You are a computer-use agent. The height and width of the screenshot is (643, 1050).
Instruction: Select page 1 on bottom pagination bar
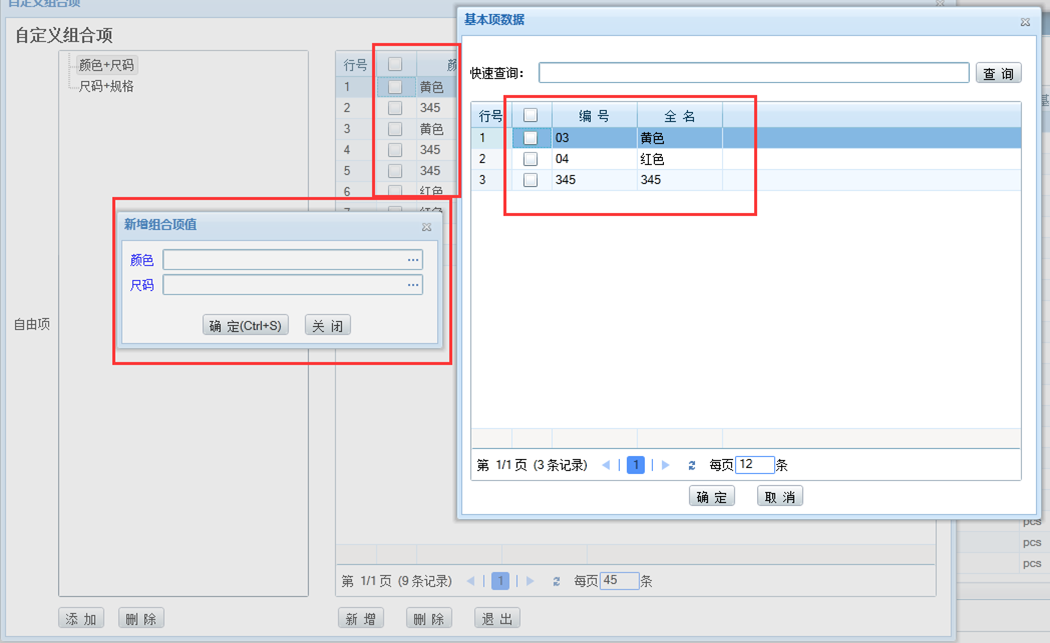[x=499, y=580]
